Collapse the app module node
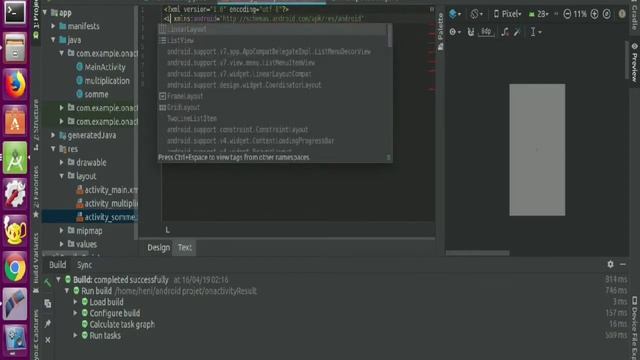The width and height of the screenshot is (640, 360). pos(45,13)
